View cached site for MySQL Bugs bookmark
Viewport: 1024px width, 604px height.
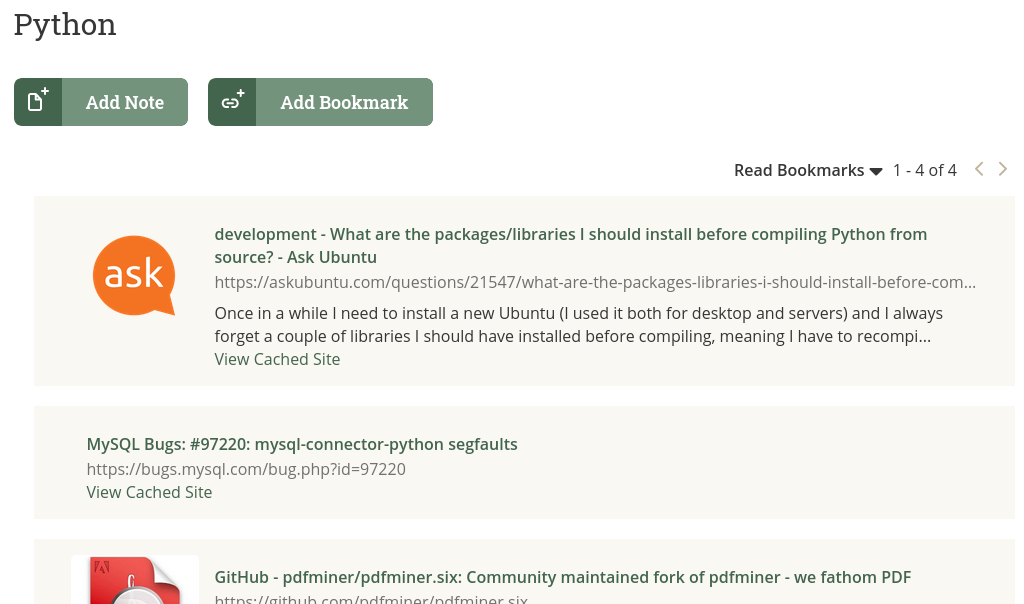click(149, 492)
